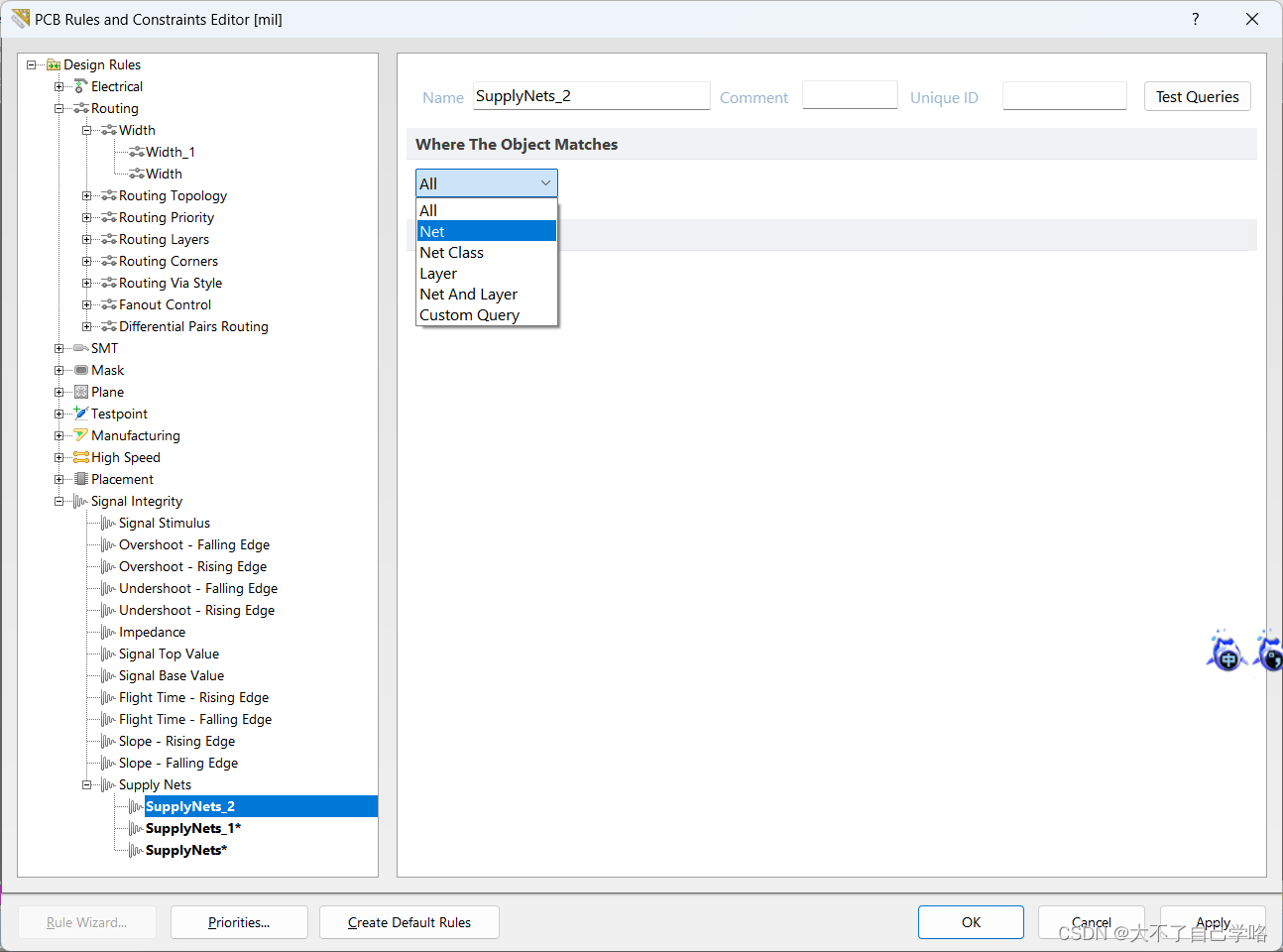Click the SupplyNets_1* rule icon
This screenshot has height=952, width=1283.
[137, 828]
